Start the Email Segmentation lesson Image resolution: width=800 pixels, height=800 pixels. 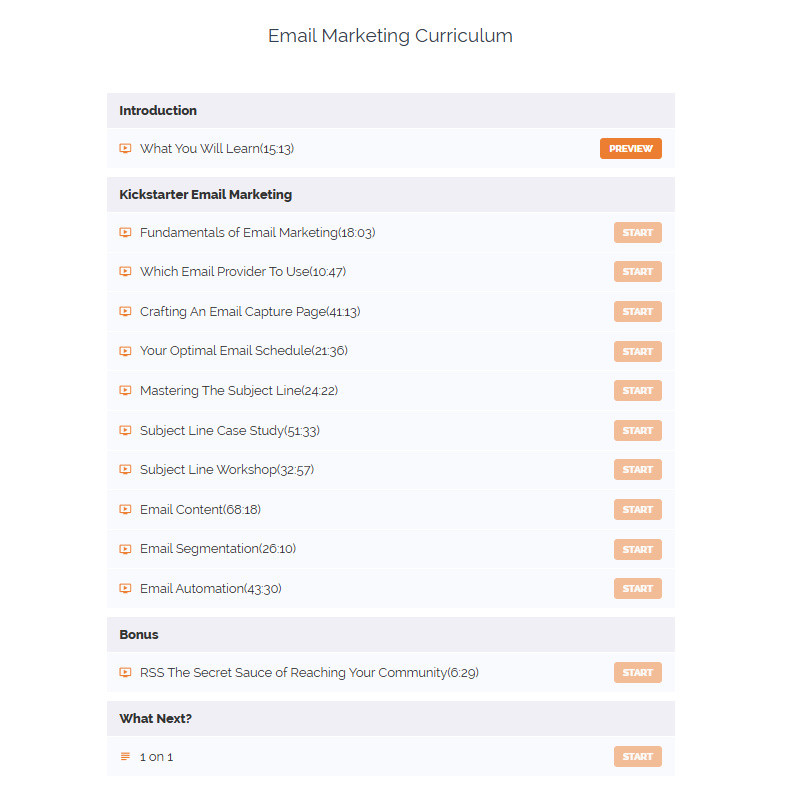637,549
